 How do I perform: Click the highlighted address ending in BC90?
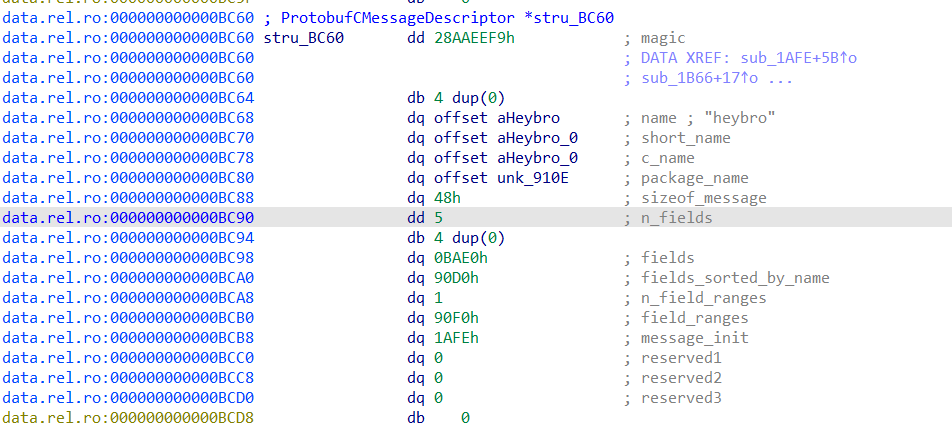(129, 218)
